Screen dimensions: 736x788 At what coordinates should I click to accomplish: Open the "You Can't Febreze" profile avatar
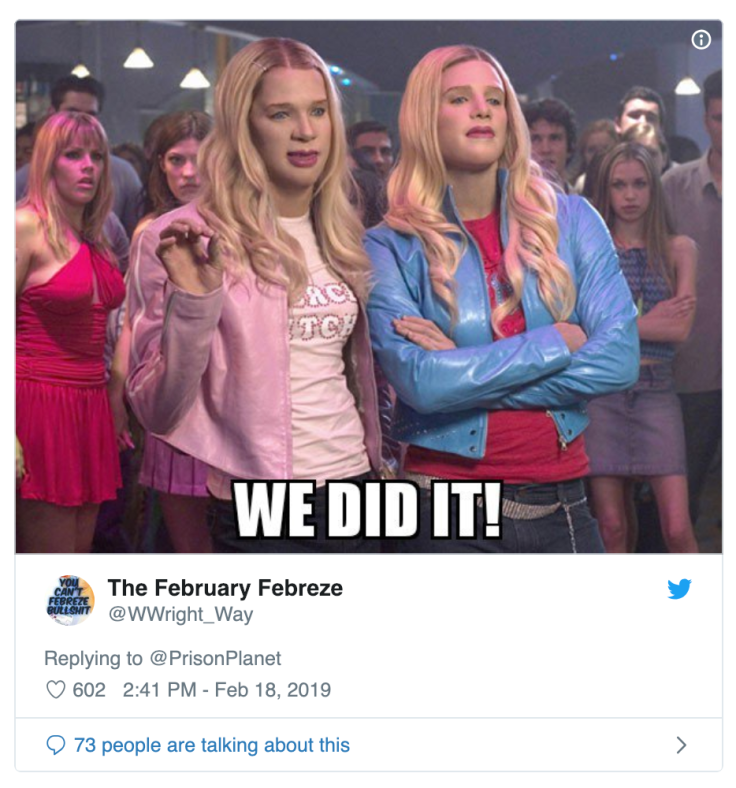click(69, 600)
